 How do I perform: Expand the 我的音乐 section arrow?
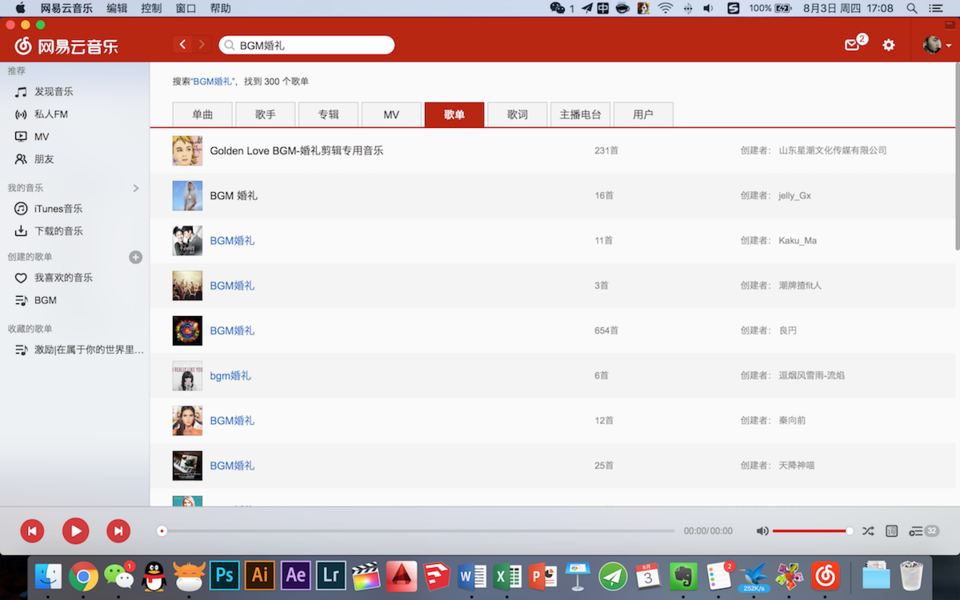[x=136, y=188]
